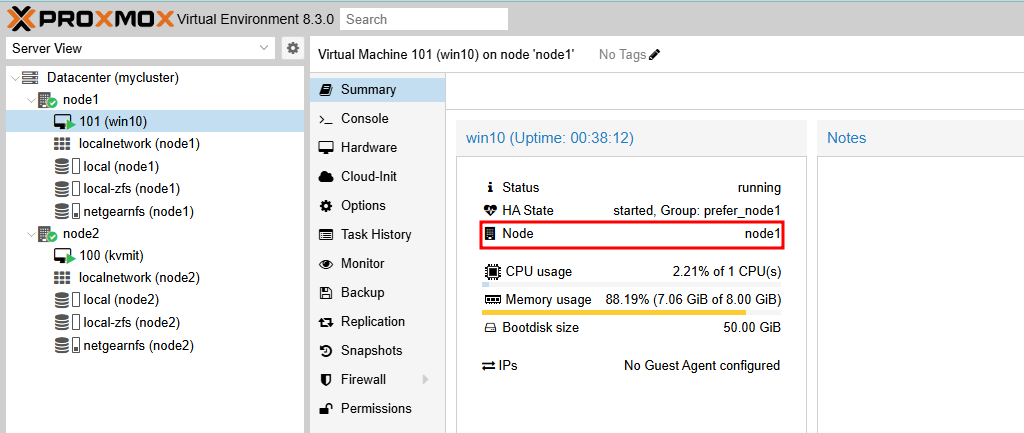The image size is (1024, 433).
Task: Click the grid icon of localnetwork (node1)
Action: (62, 144)
